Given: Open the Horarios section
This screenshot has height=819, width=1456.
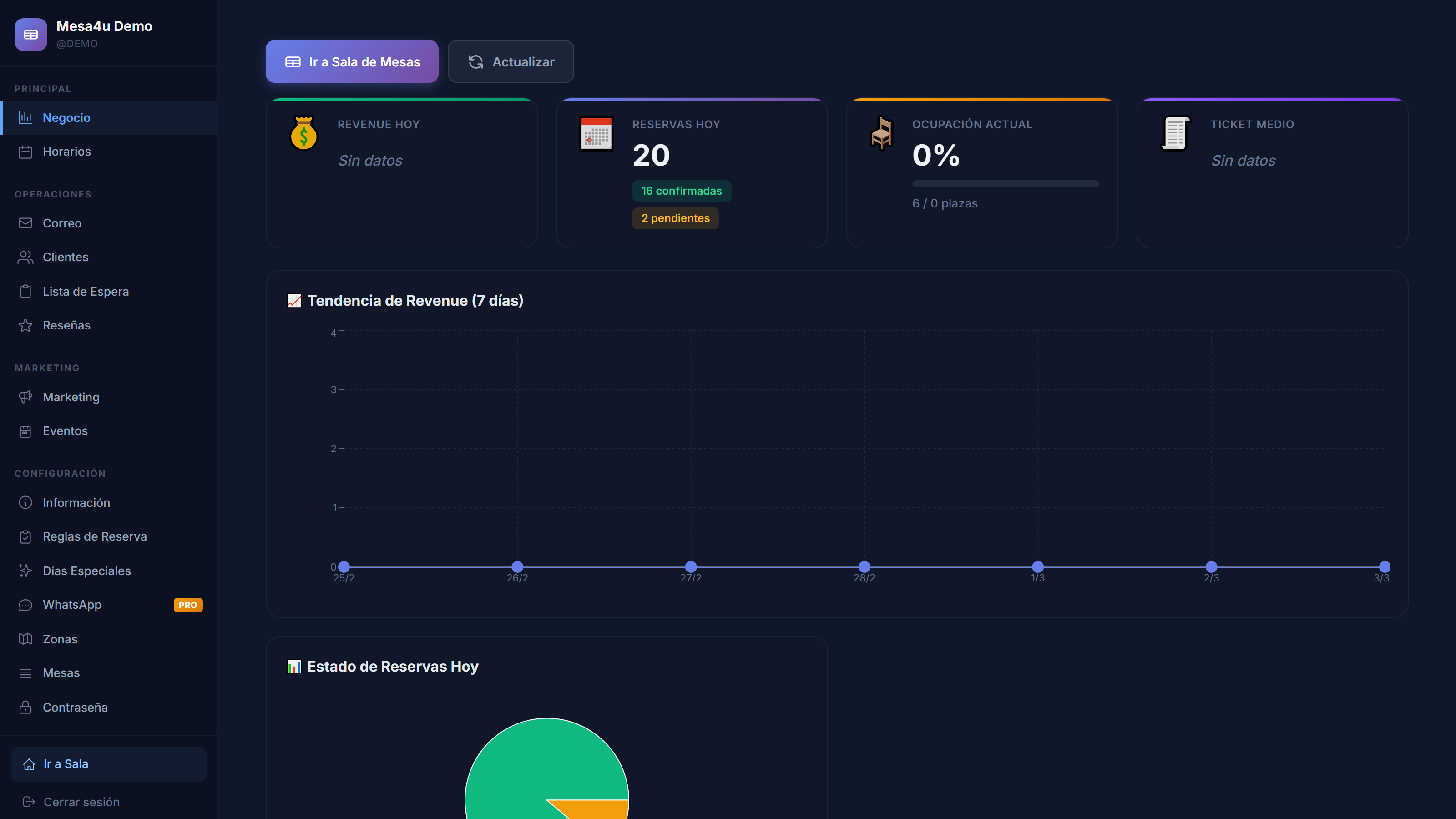Looking at the screenshot, I should (109, 152).
